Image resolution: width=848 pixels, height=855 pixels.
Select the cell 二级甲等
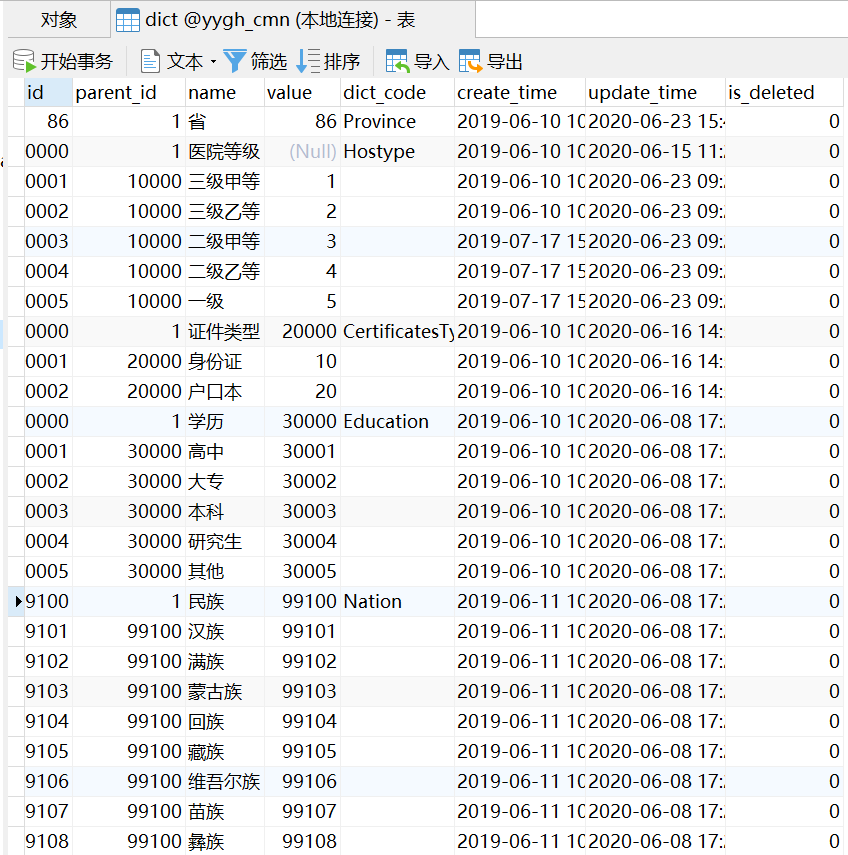(225, 241)
